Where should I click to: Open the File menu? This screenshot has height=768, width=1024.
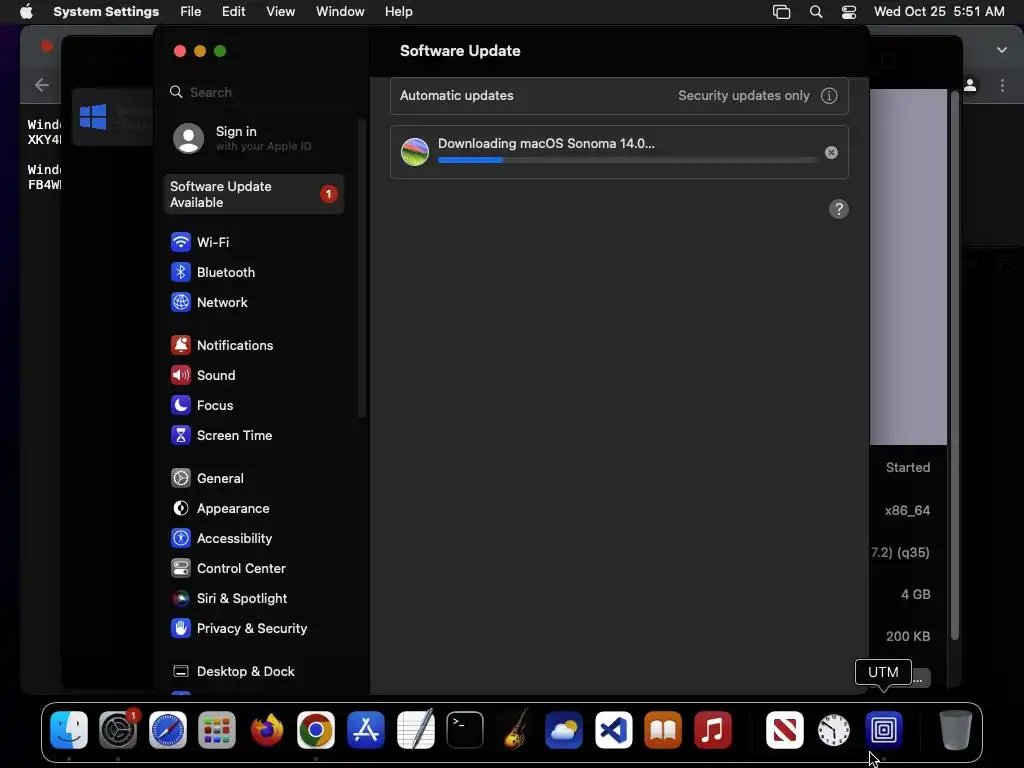point(191,12)
